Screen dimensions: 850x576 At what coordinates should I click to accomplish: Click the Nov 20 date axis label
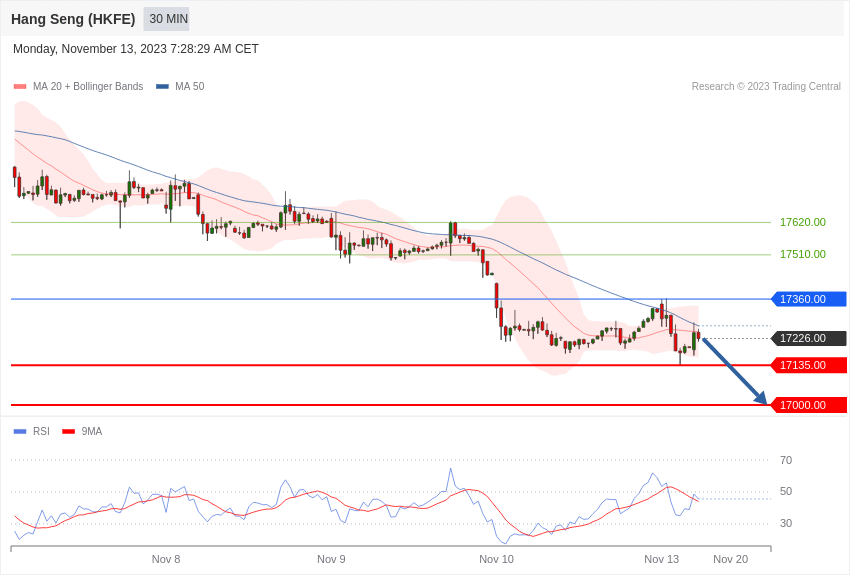[731, 559]
